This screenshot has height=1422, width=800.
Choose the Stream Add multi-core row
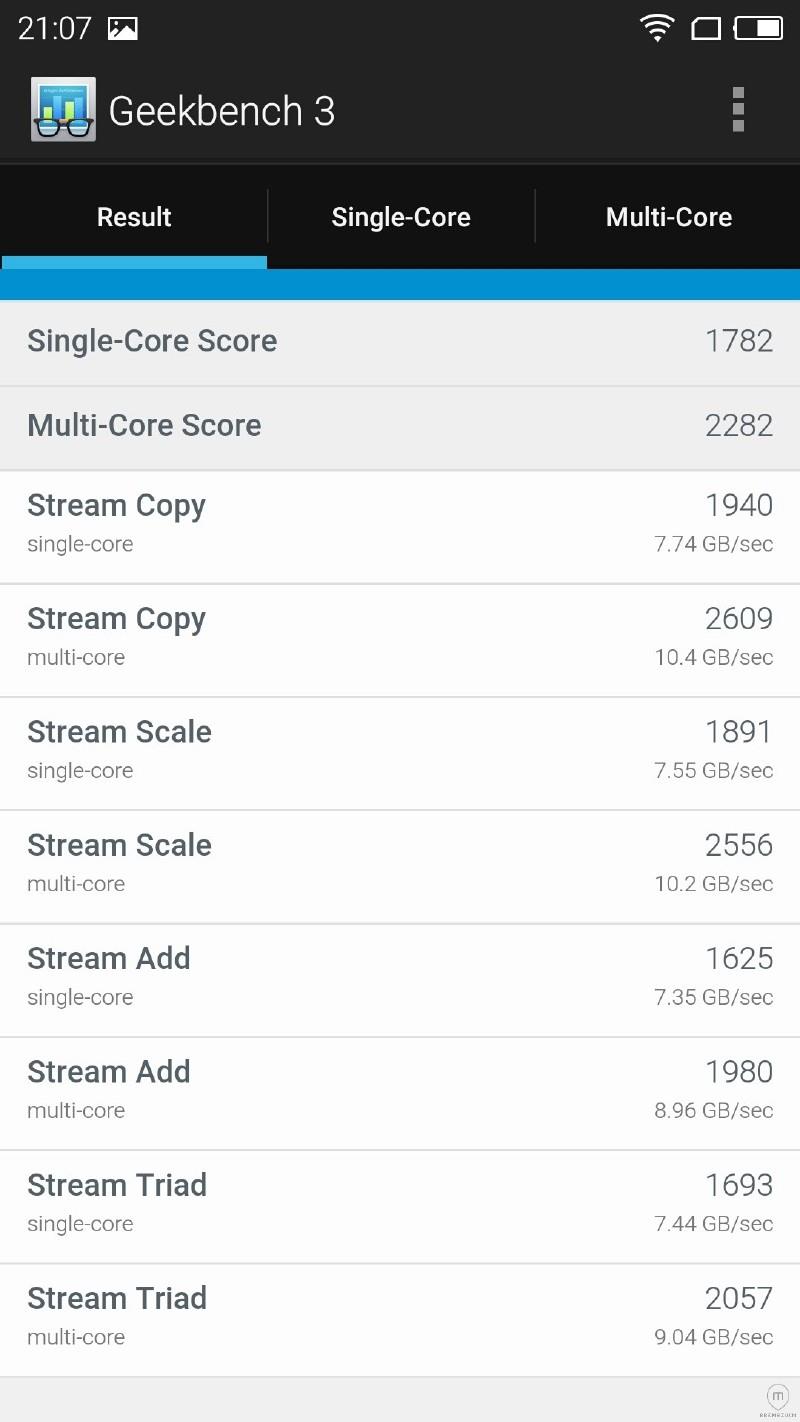[x=400, y=1092]
